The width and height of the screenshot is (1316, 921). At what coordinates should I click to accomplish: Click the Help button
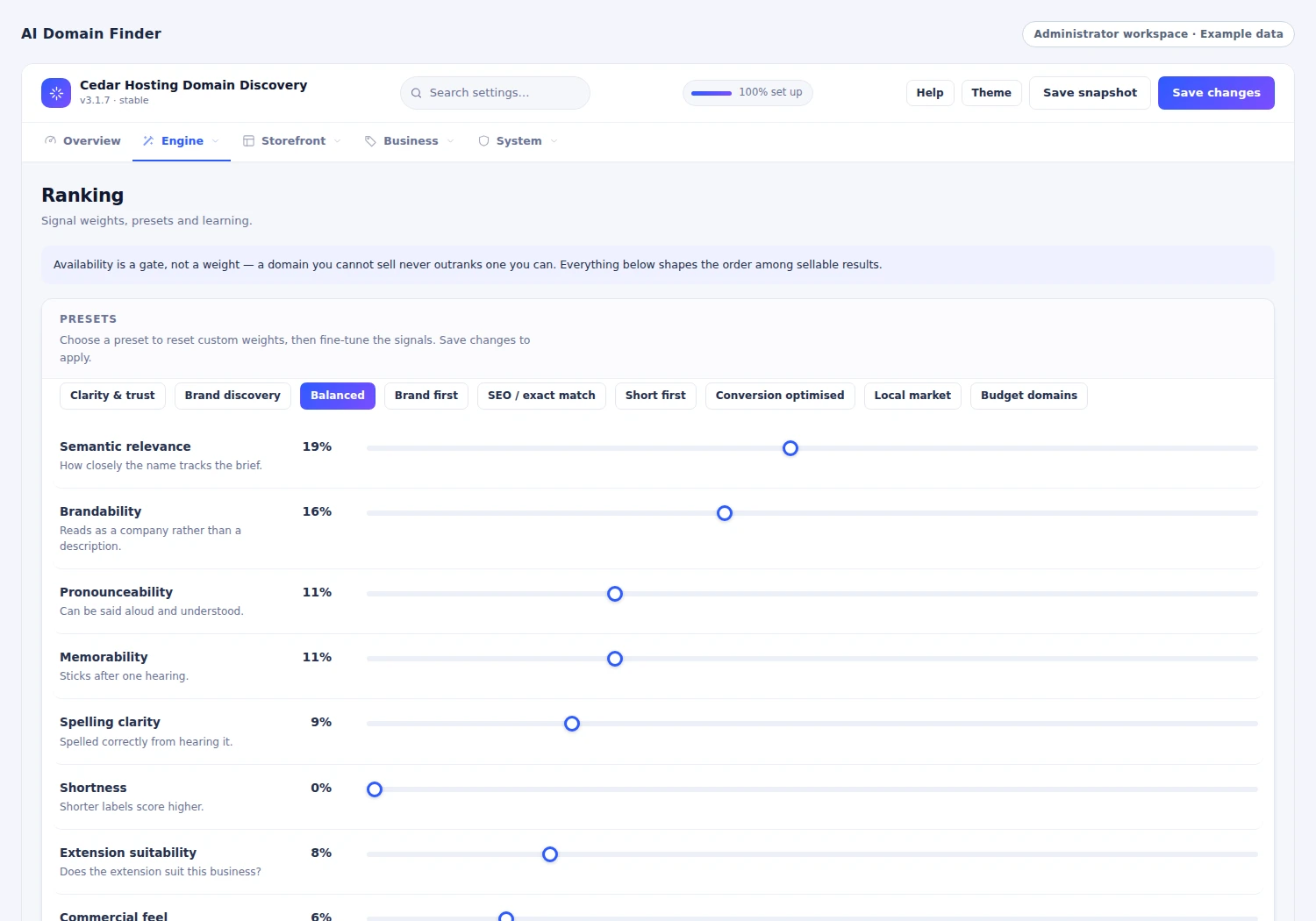tap(930, 93)
